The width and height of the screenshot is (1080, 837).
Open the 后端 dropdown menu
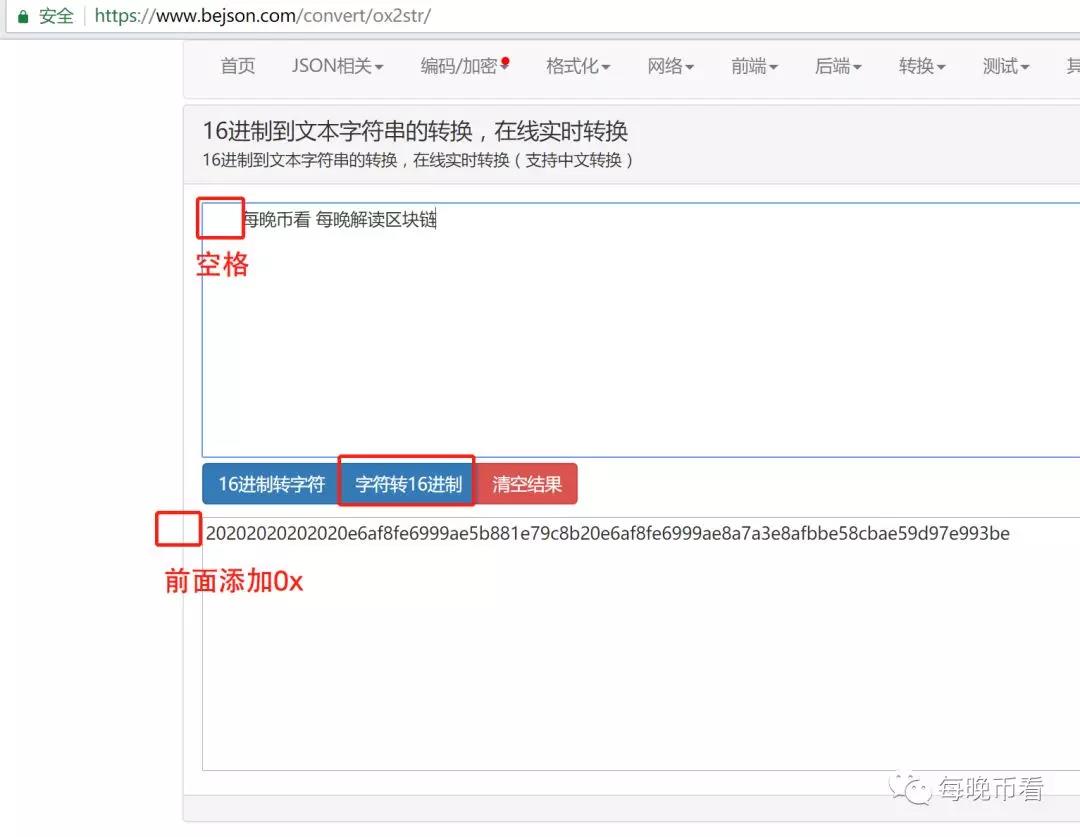click(x=838, y=66)
